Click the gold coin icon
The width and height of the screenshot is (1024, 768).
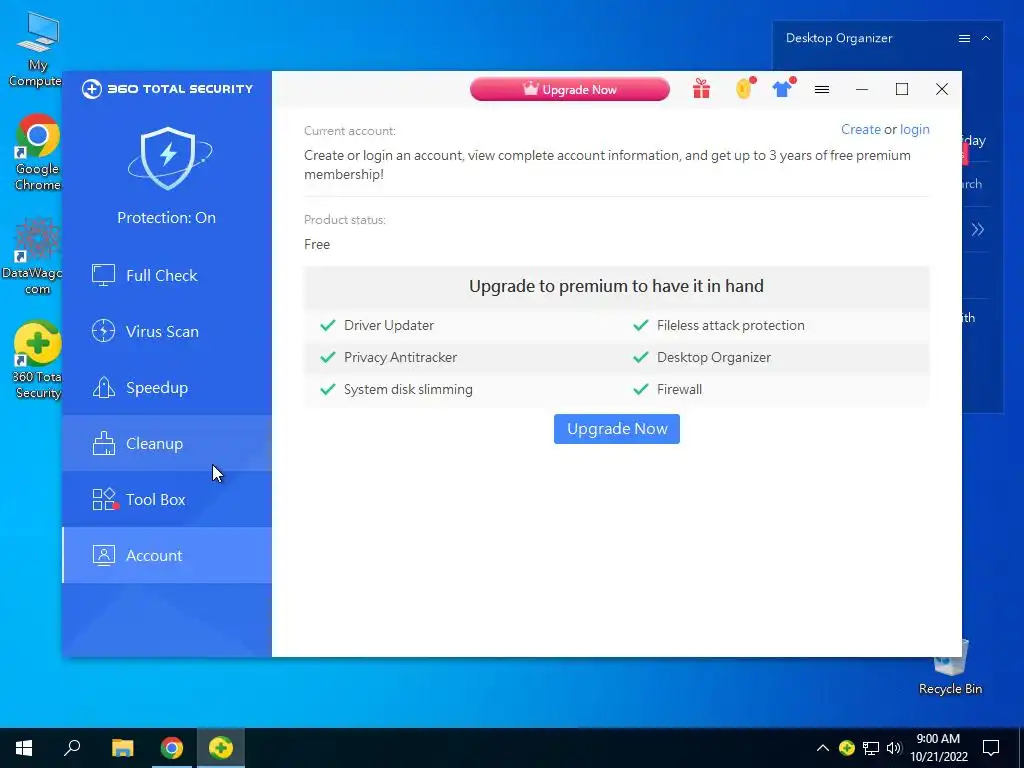click(745, 88)
